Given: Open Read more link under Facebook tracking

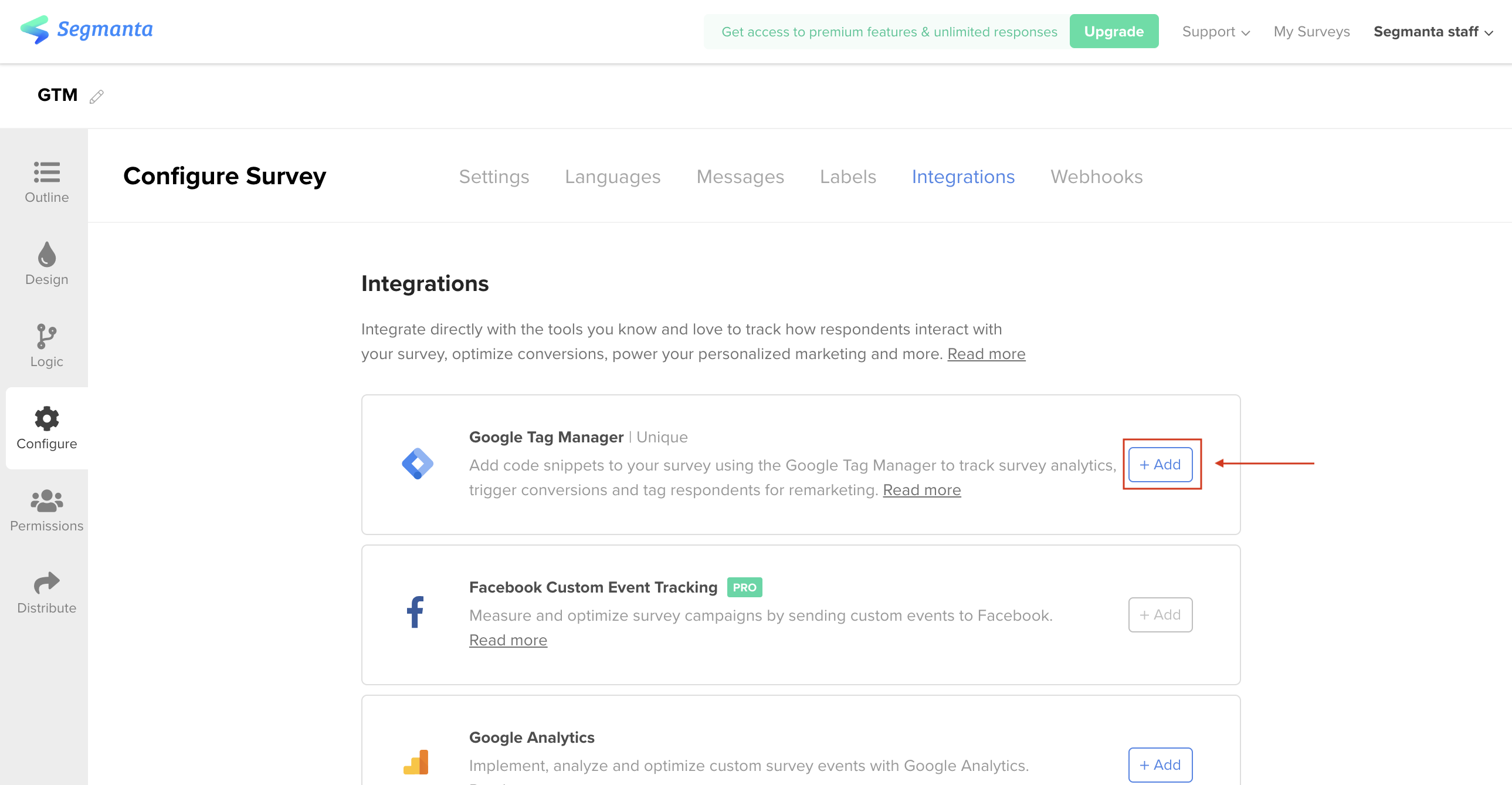Looking at the screenshot, I should 508,641.
